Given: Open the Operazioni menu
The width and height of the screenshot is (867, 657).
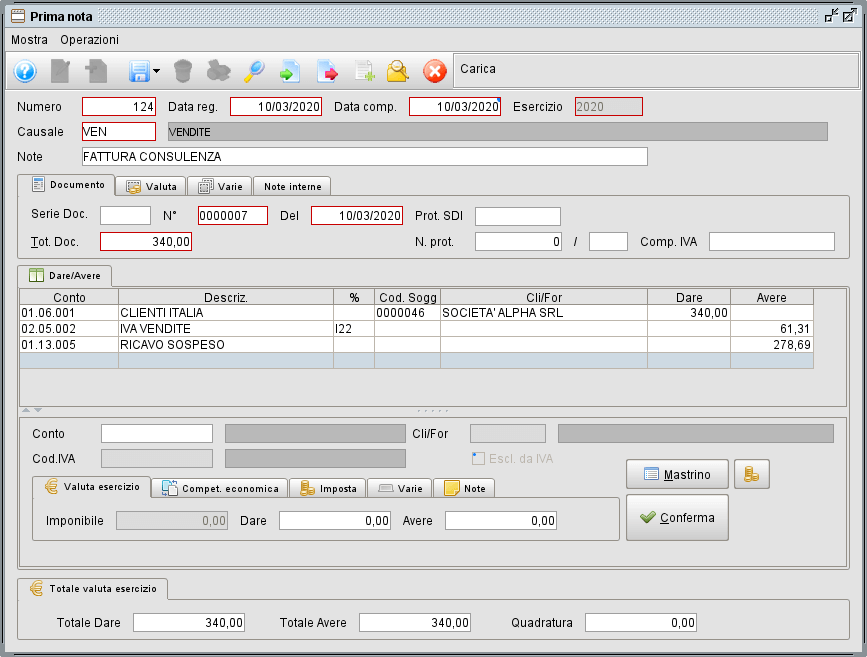Looking at the screenshot, I should 89,40.
